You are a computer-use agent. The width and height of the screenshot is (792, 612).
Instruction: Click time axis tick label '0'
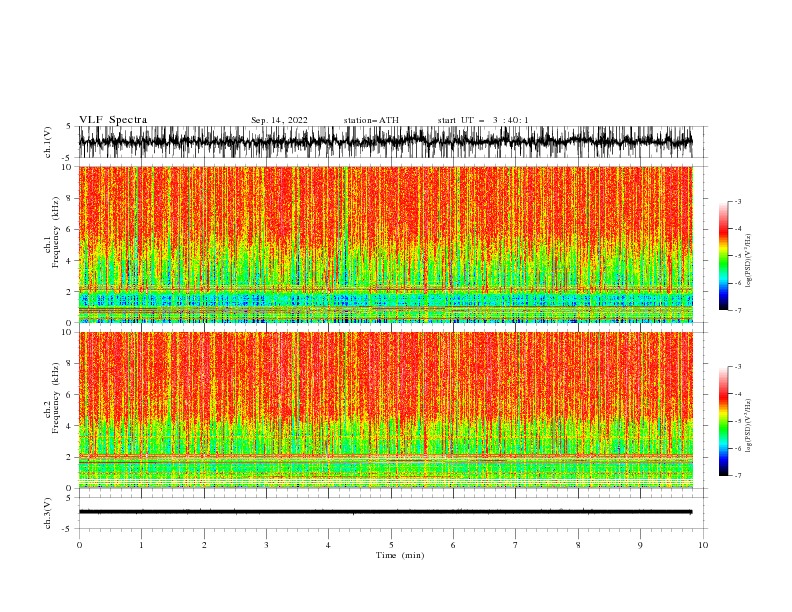pyautogui.click(x=79, y=545)
